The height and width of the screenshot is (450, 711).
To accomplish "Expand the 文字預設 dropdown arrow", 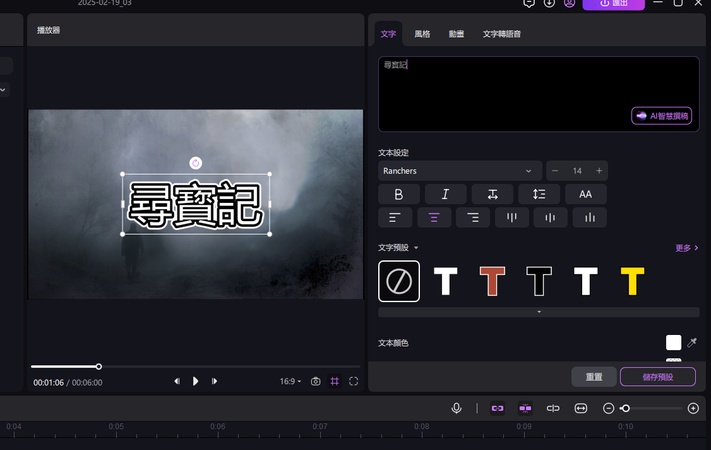I will pyautogui.click(x=416, y=248).
